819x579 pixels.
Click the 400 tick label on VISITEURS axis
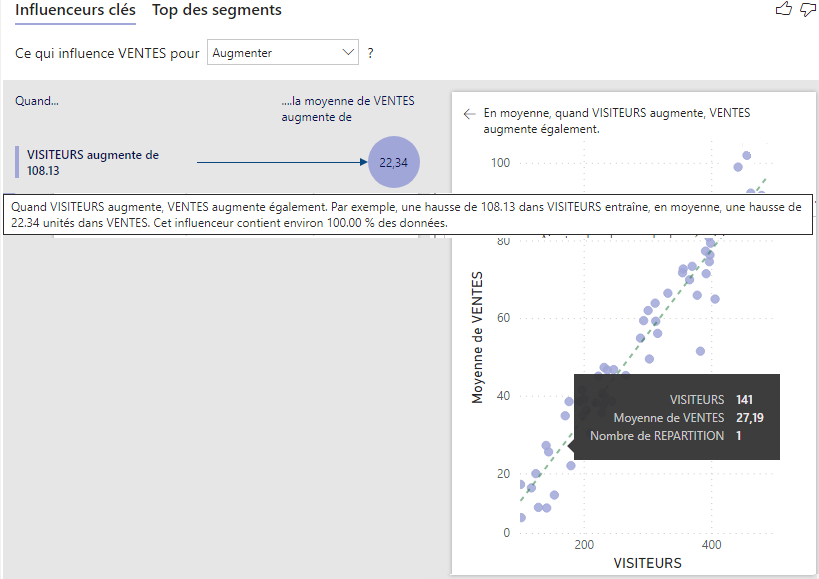[x=711, y=545]
